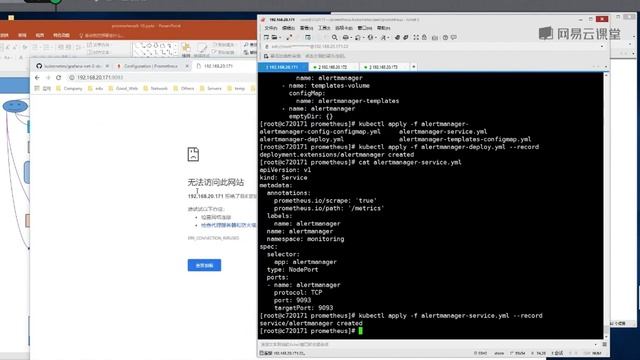The image size is (640, 360).
Task: Click the blue reload button on error page
Action: [204, 265]
